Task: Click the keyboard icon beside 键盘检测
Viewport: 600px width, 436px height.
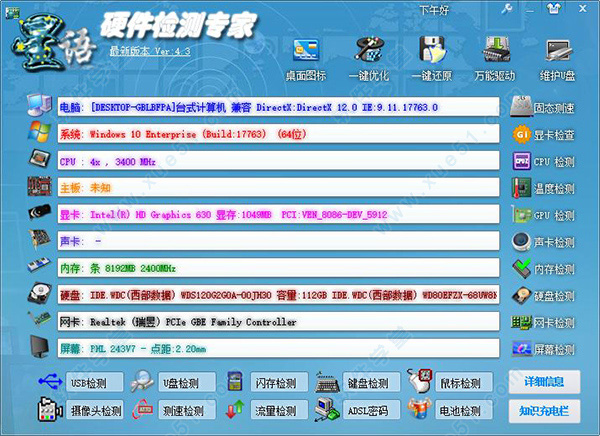Action: 327,382
